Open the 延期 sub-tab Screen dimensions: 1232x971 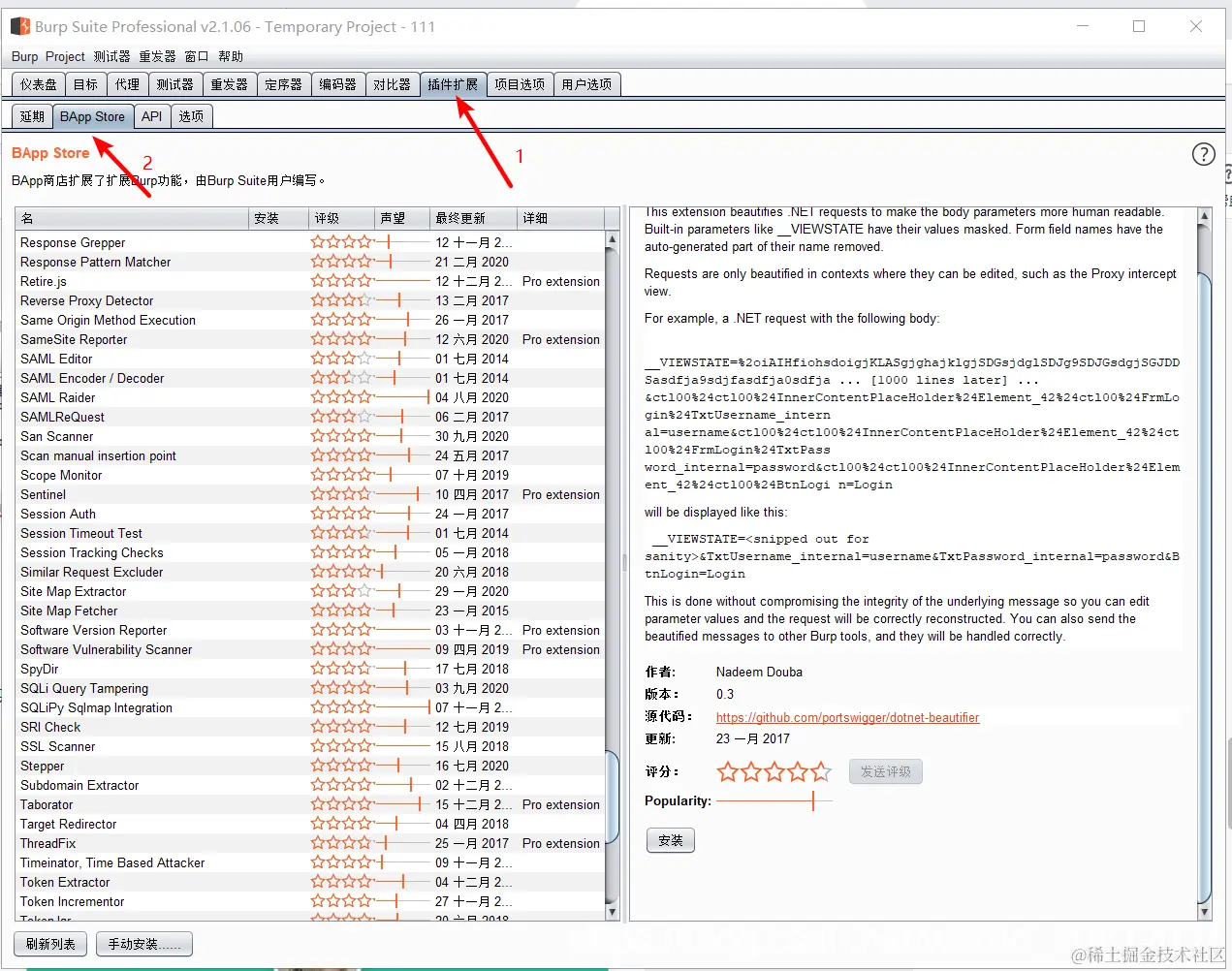[x=32, y=116]
